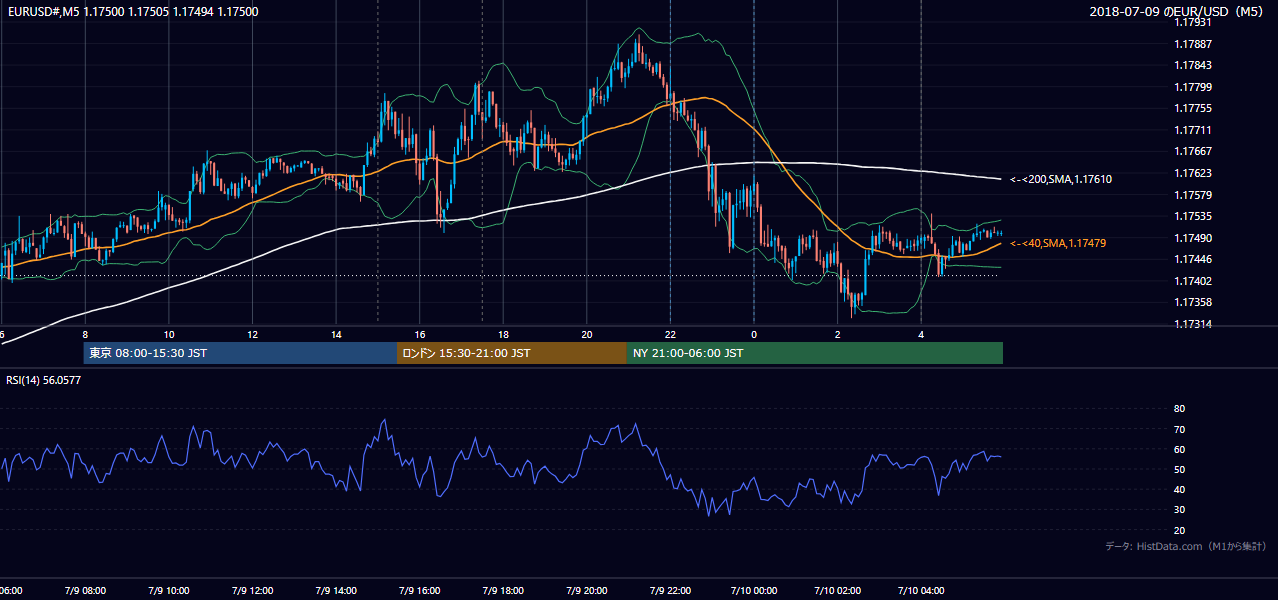The height and width of the screenshot is (600, 1278).
Task: Click bottom date label 7/9 20:00
Action: [587, 590]
